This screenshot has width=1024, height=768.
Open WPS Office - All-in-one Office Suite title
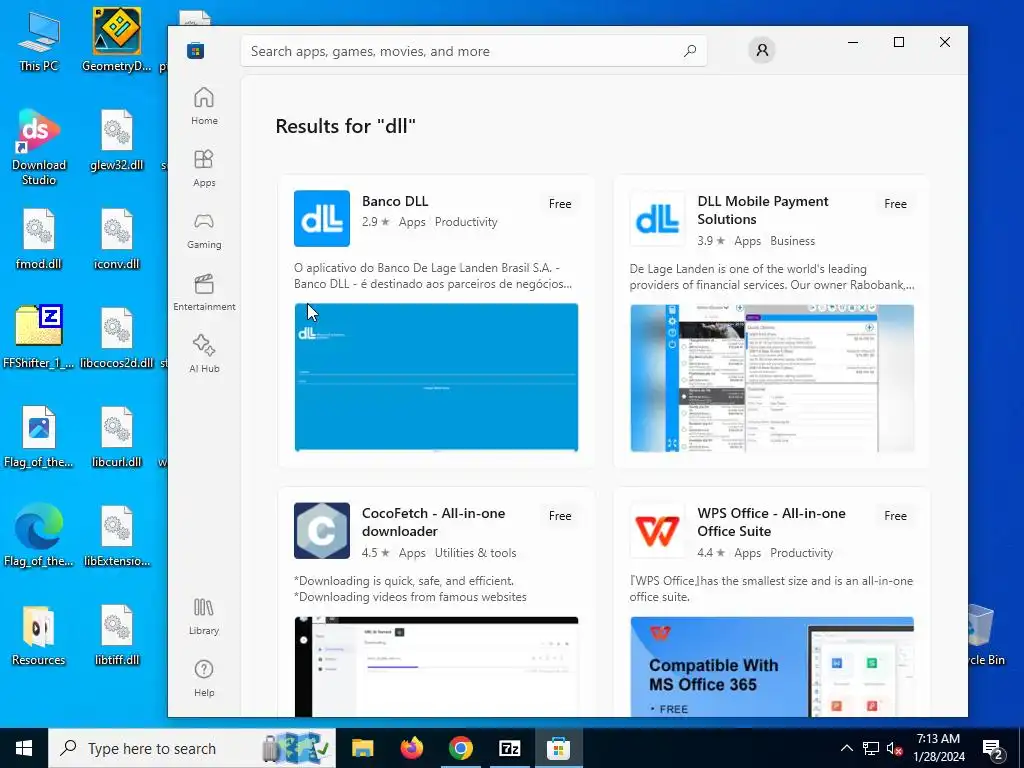(771, 522)
